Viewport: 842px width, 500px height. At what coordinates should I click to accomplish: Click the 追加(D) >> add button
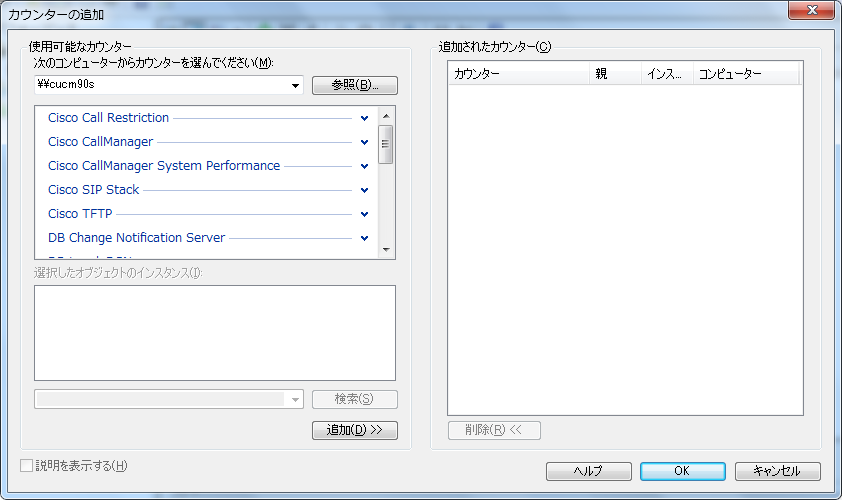coord(355,430)
